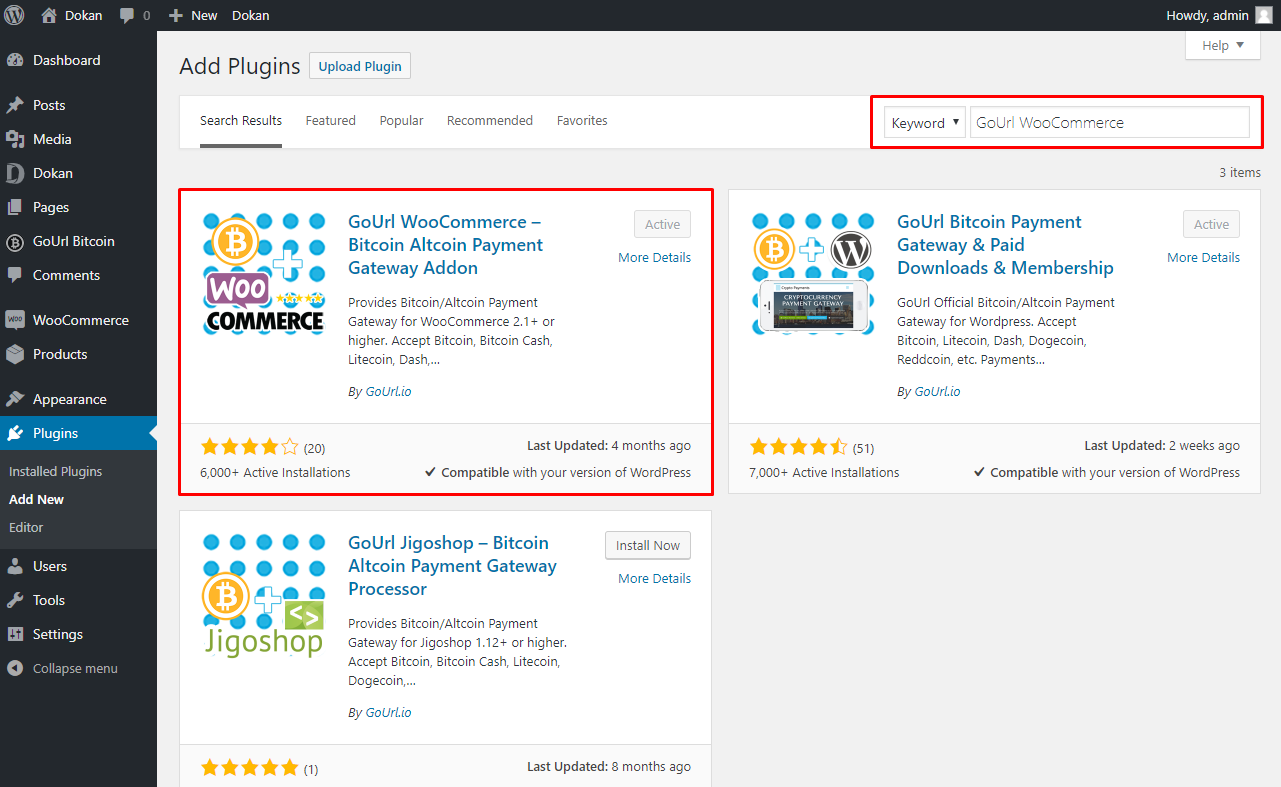Open the admin user avatar
Viewport: 1281px width, 787px height.
point(1264,15)
